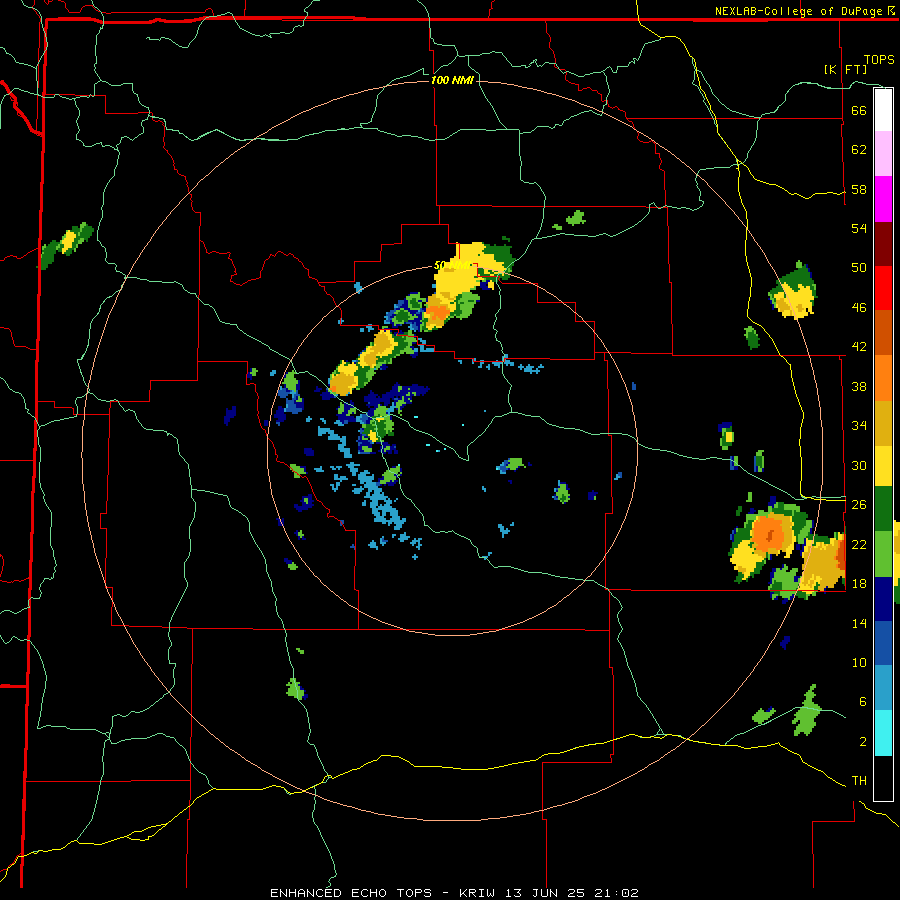Click the [K FT] units label
Viewport: 900px width, 900px height.
(x=845, y=70)
